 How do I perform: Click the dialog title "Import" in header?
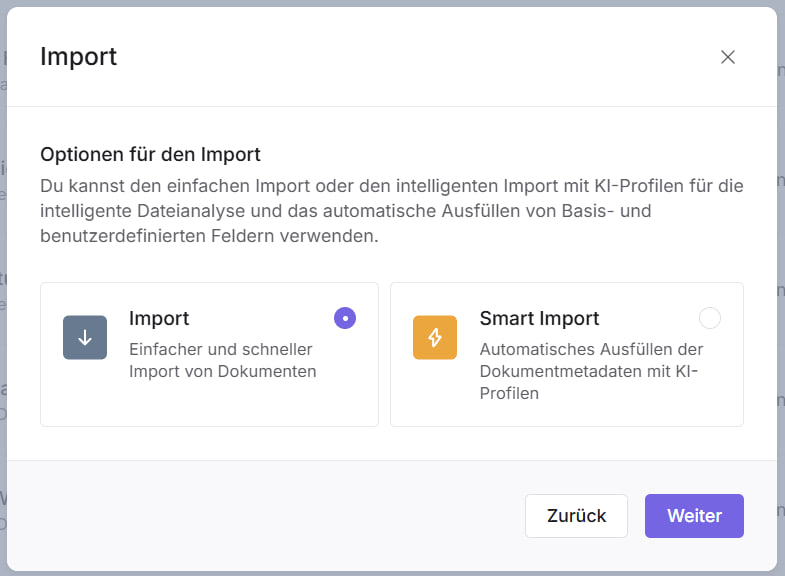point(78,57)
